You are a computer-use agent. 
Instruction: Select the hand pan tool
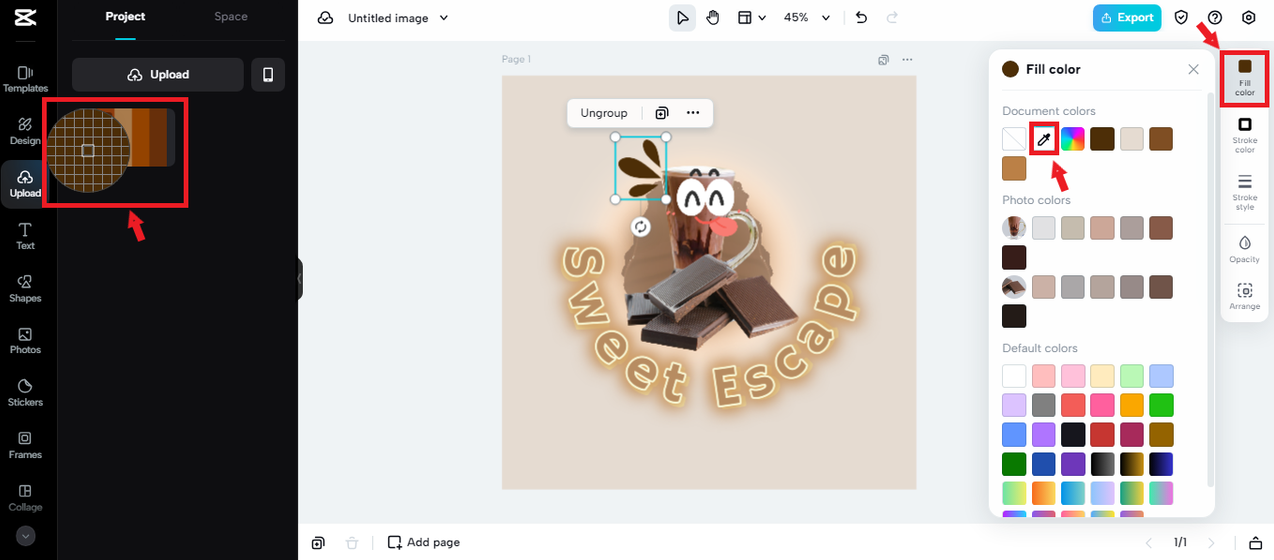coord(713,18)
